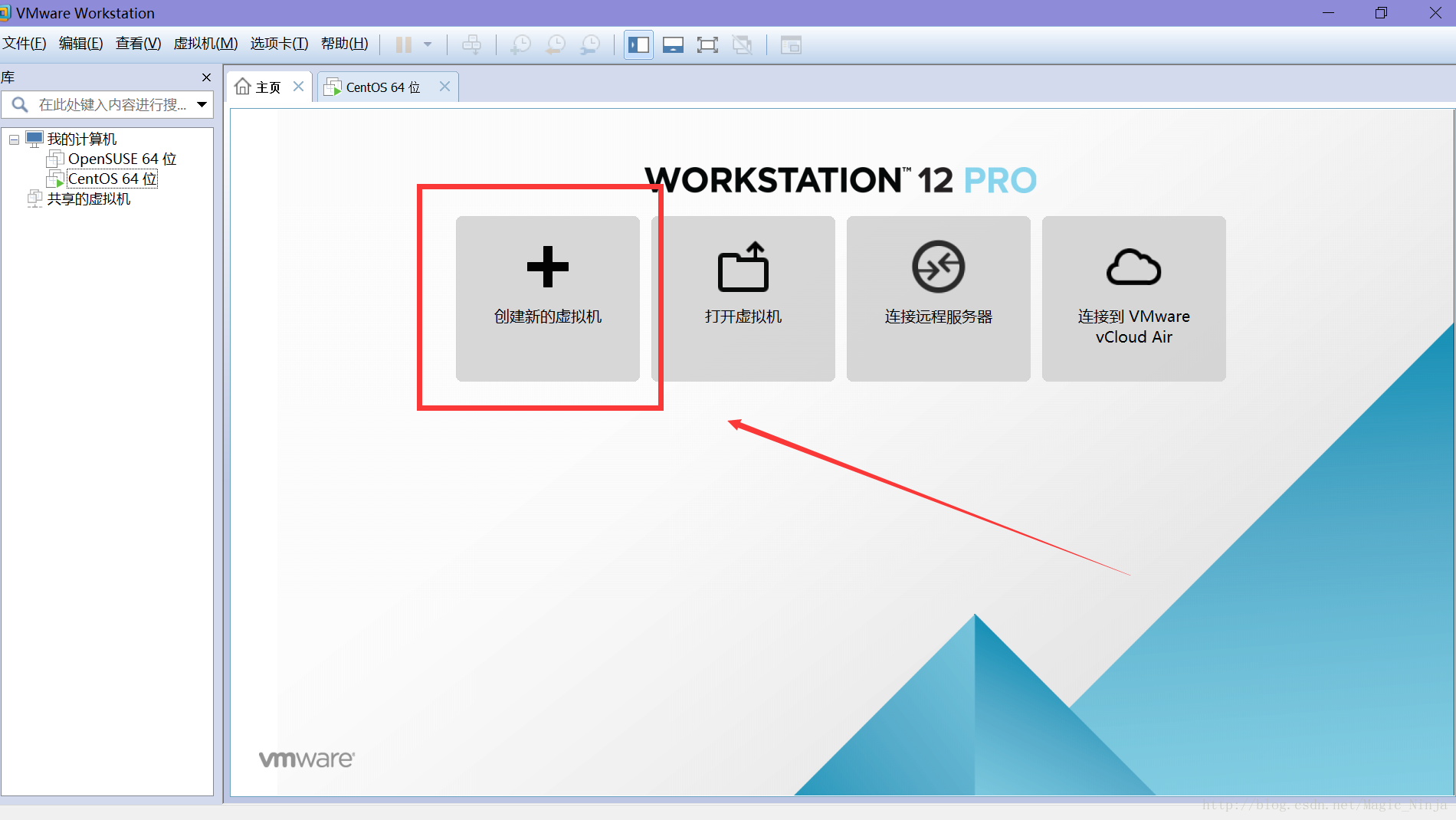Minimize the VMware Workstation window
This screenshot has width=1456, height=820.
coord(1329,13)
